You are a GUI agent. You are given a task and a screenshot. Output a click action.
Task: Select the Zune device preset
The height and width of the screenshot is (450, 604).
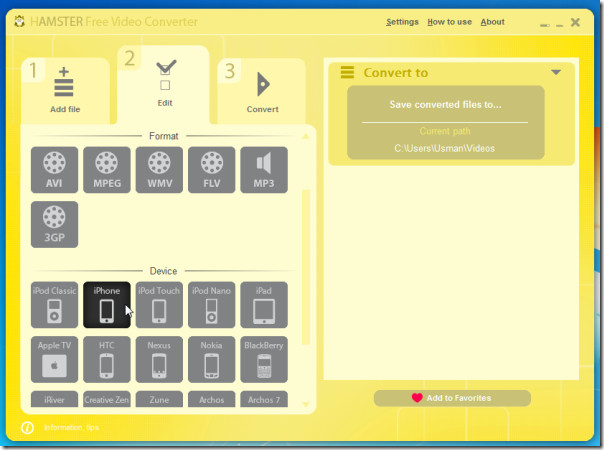click(159, 399)
